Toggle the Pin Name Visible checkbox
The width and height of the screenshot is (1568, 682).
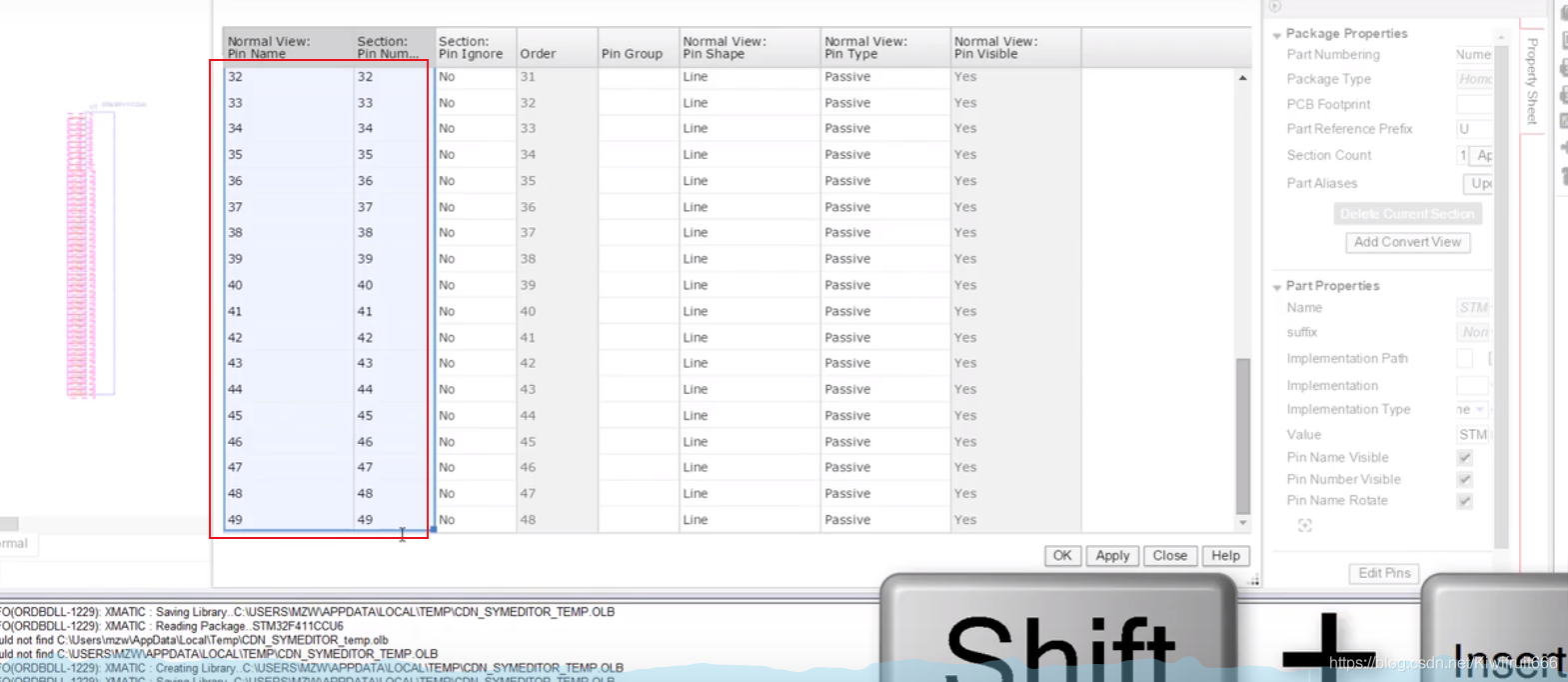coord(1464,458)
